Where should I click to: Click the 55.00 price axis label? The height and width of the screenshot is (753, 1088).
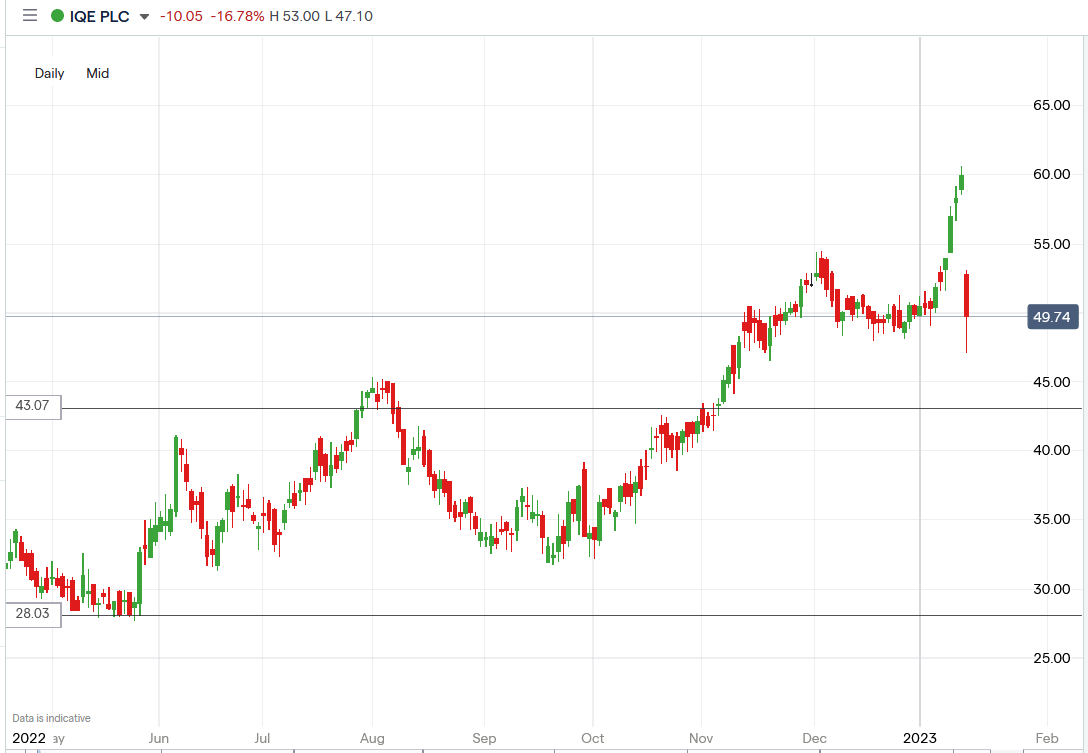click(x=1051, y=244)
